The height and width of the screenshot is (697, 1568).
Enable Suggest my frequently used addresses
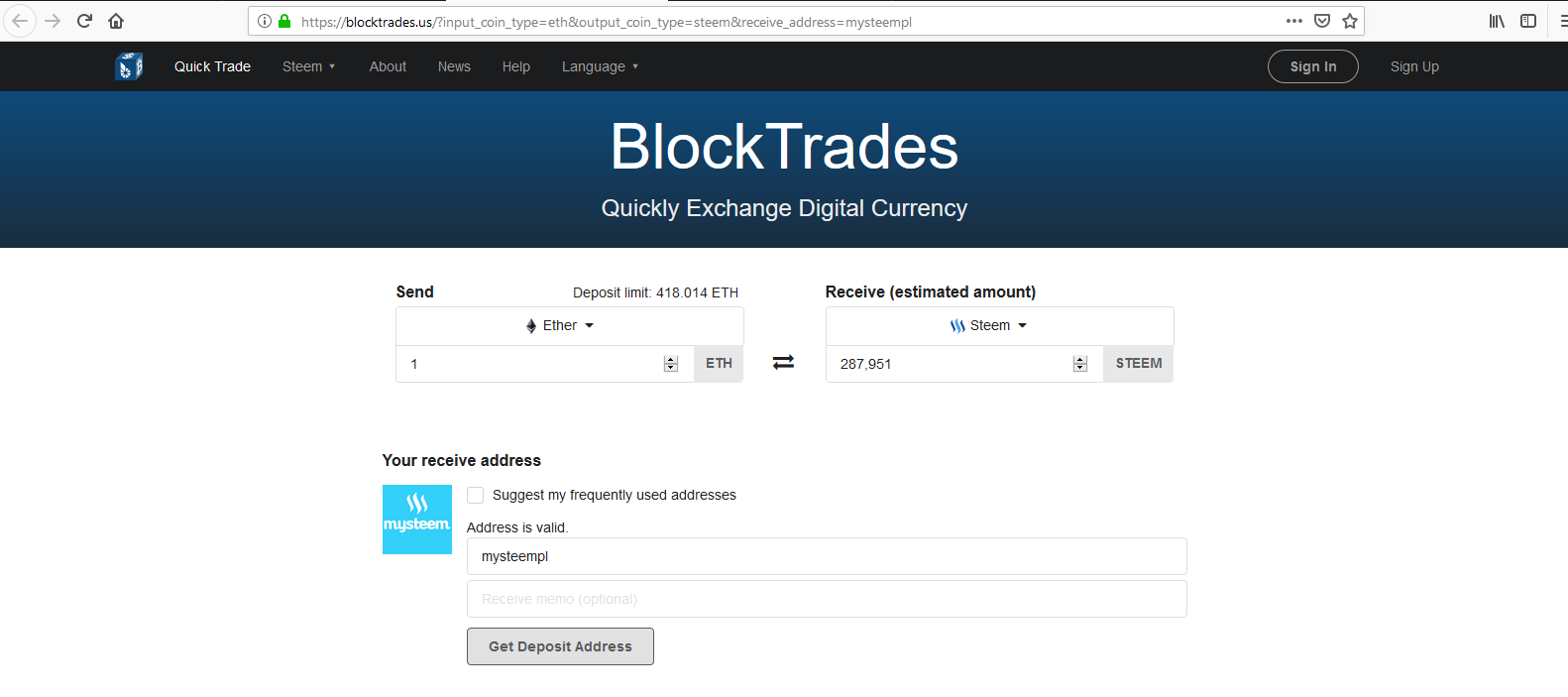point(476,495)
